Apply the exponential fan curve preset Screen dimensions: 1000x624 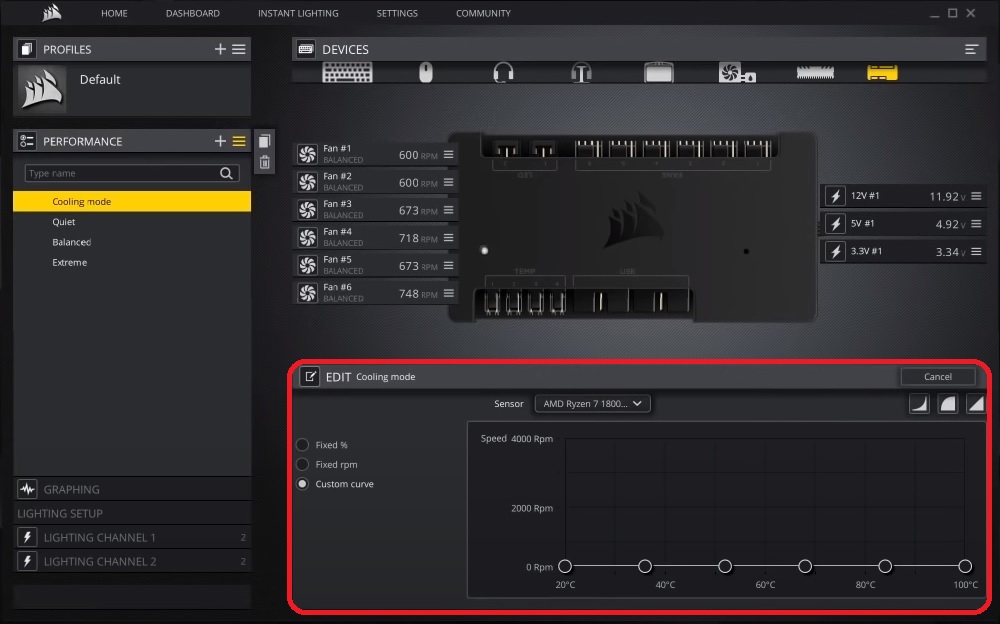point(918,403)
